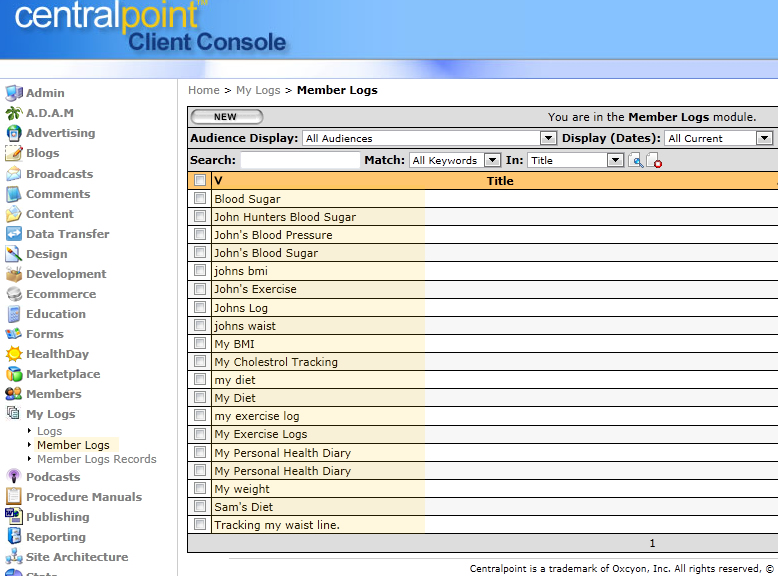
Task: Click the clear search icon
Action: point(654,160)
